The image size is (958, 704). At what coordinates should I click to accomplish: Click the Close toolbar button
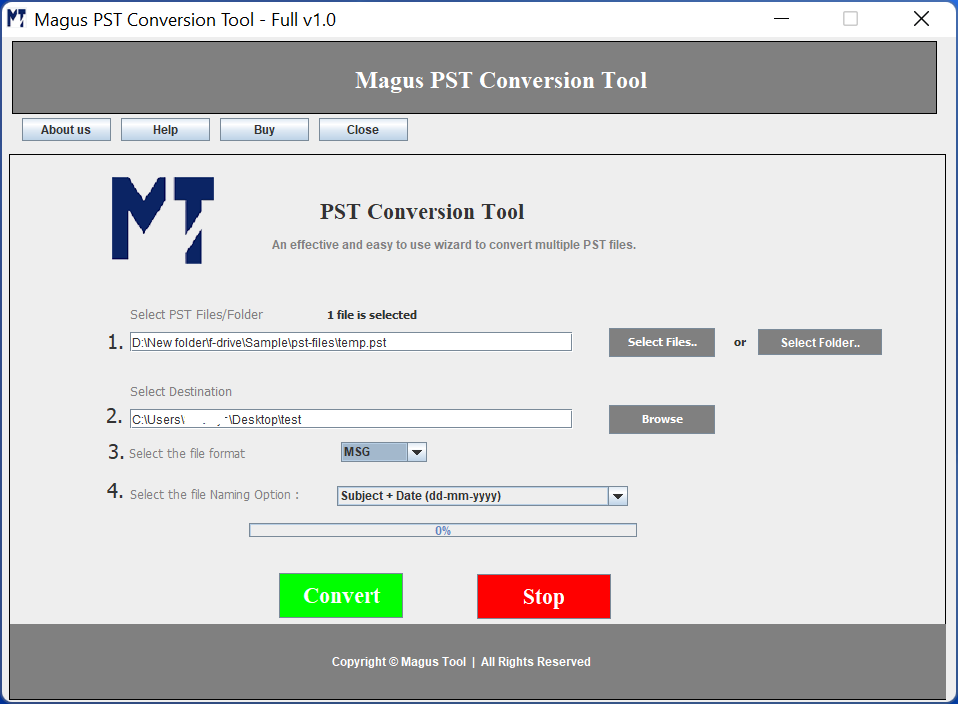pos(363,130)
